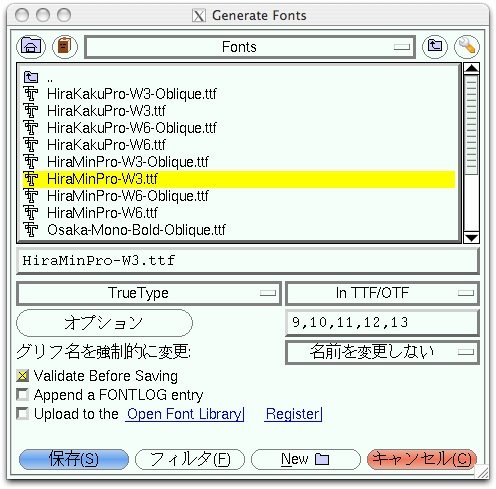The height and width of the screenshot is (489, 496).
Task: Go to the home folder icon
Action: tap(31, 46)
